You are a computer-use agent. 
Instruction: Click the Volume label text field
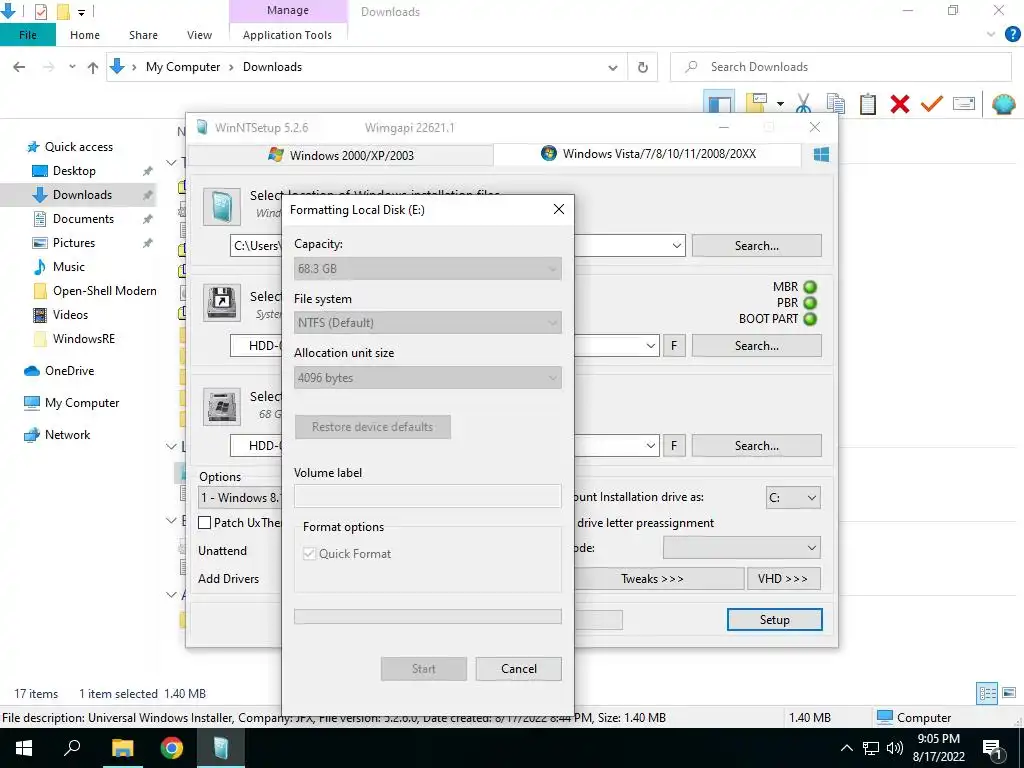click(428, 496)
